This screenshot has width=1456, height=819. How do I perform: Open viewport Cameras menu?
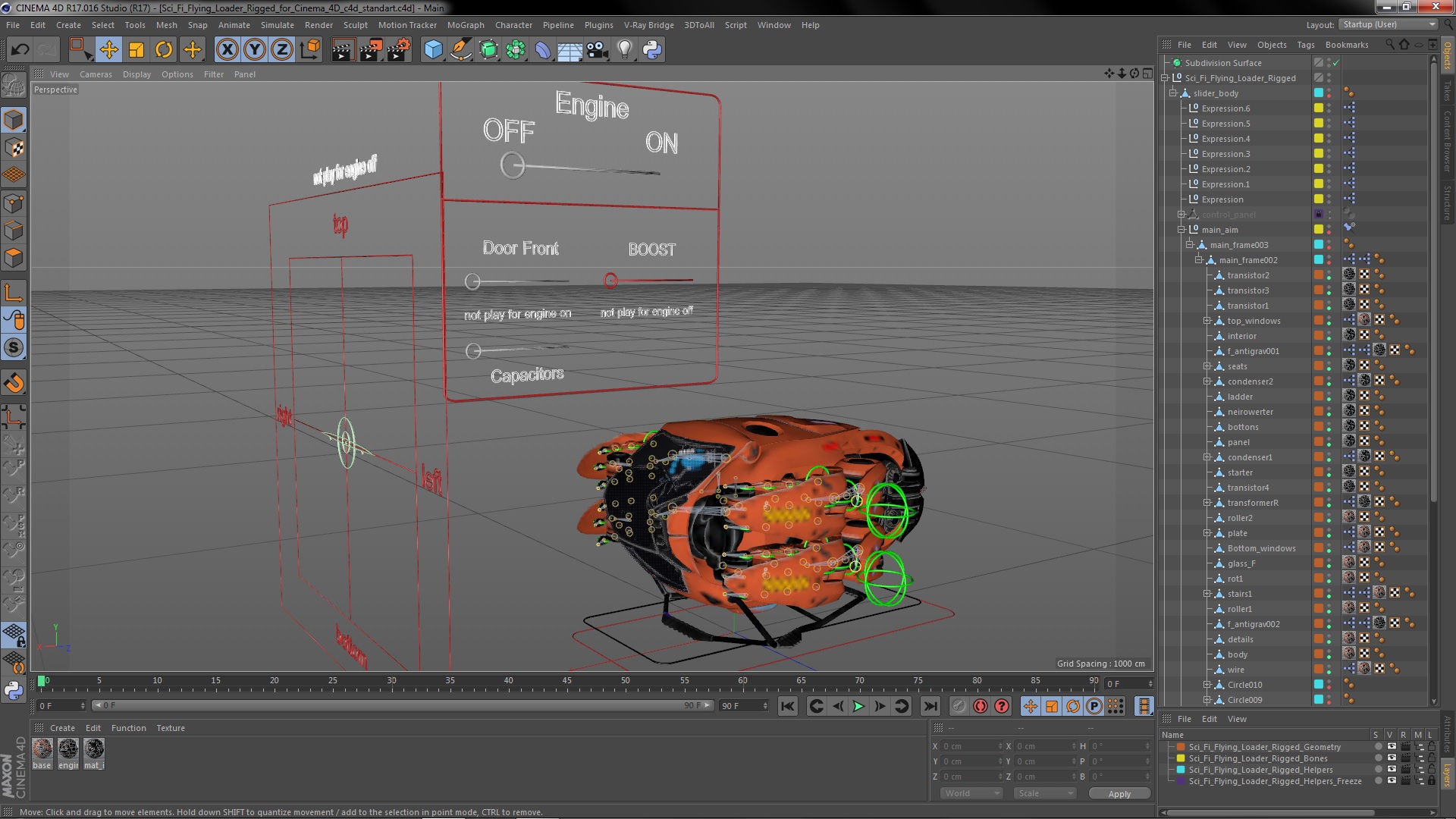pyautogui.click(x=96, y=74)
